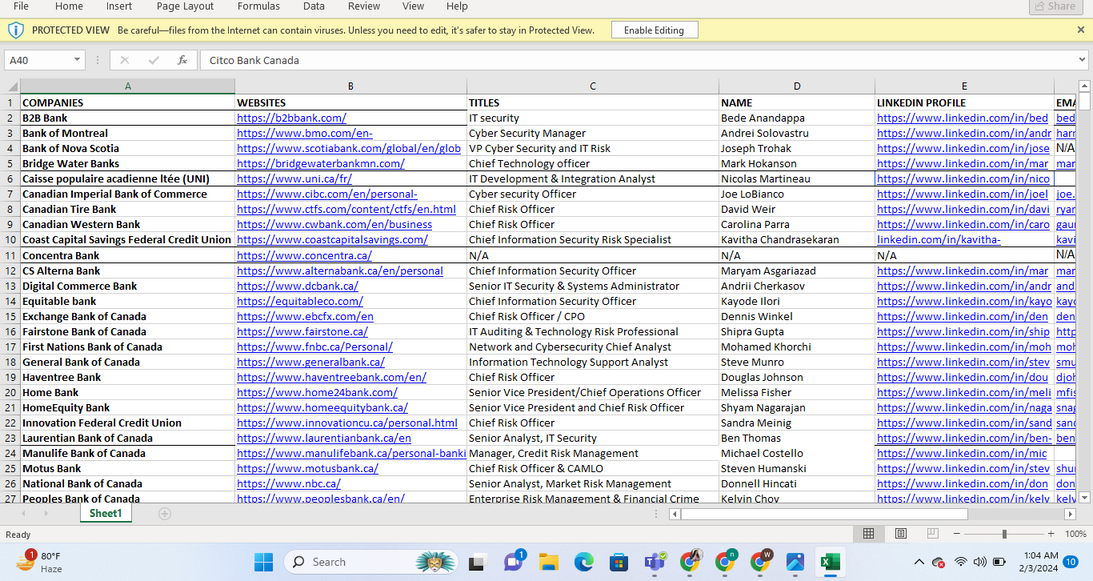This screenshot has height=581, width=1093.
Task: Click zoom in plus button
Action: pos(1051,534)
